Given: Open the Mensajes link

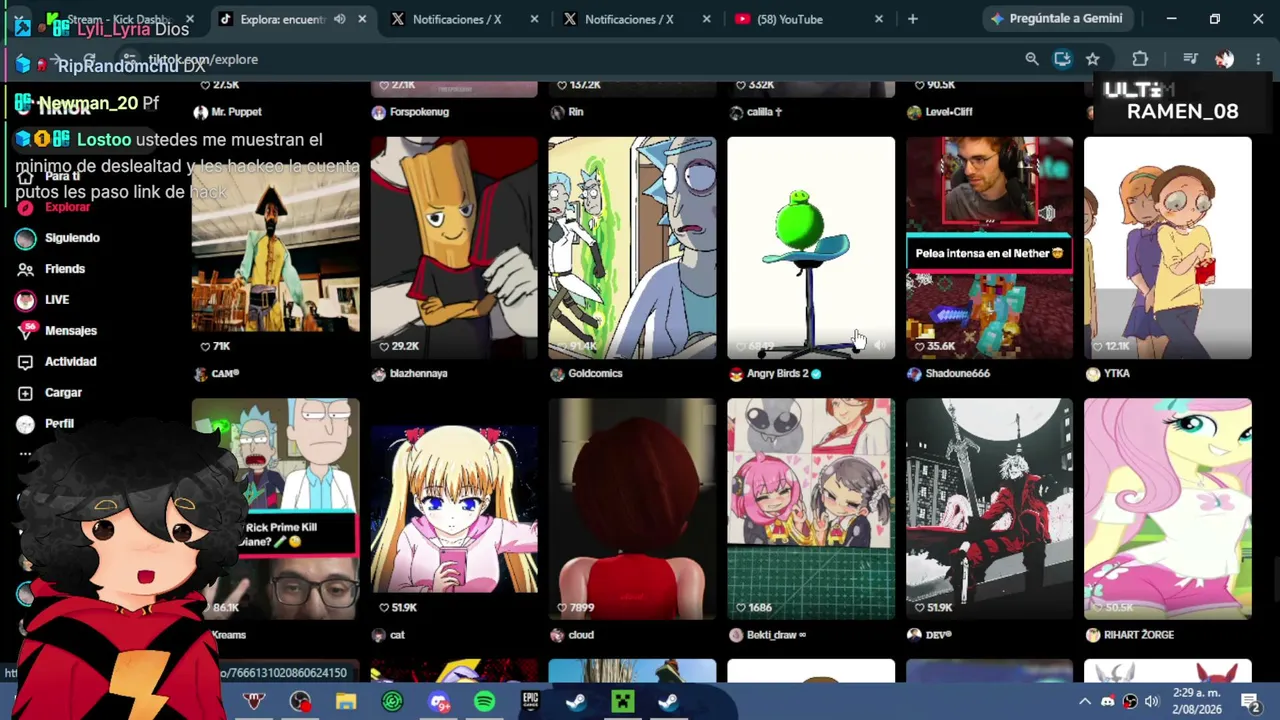Looking at the screenshot, I should pos(71,331).
